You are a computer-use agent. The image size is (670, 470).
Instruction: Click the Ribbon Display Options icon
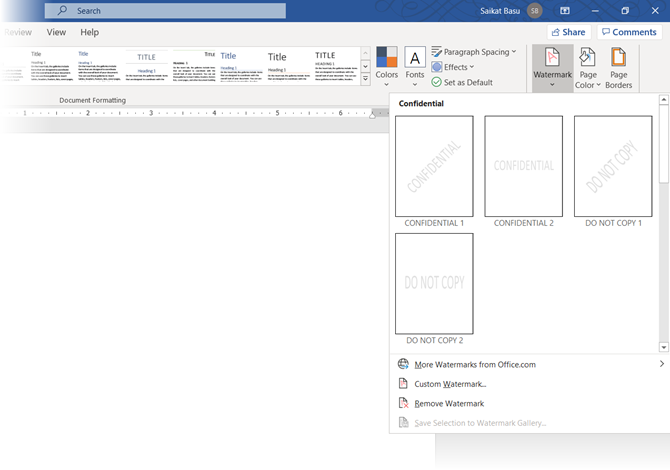coord(565,11)
